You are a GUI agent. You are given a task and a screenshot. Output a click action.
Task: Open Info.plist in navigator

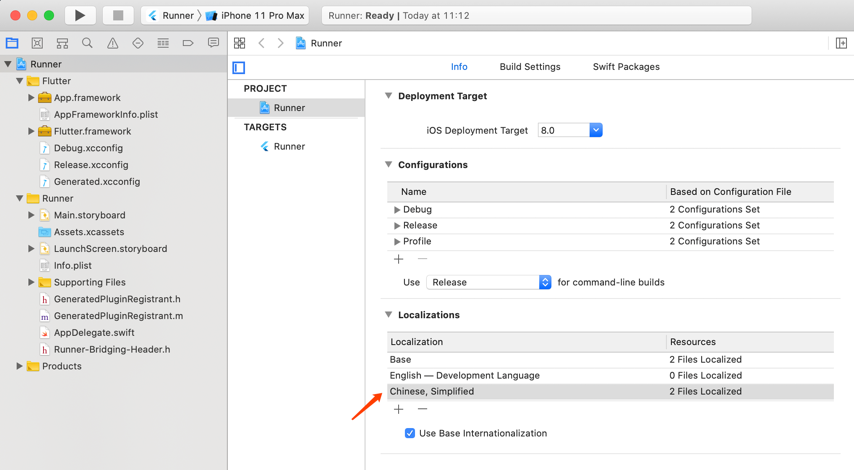(x=72, y=266)
